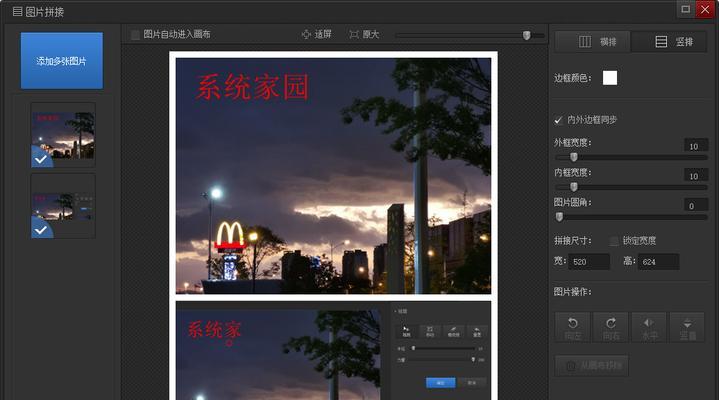Open the white 边框颜色 color swatch
Image resolution: width=719 pixels, height=400 pixels.
[609, 78]
